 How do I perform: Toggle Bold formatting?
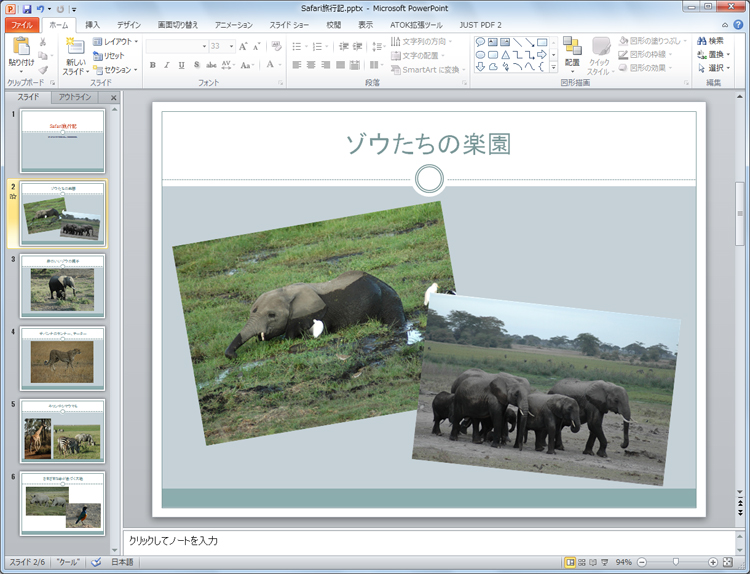[153, 65]
